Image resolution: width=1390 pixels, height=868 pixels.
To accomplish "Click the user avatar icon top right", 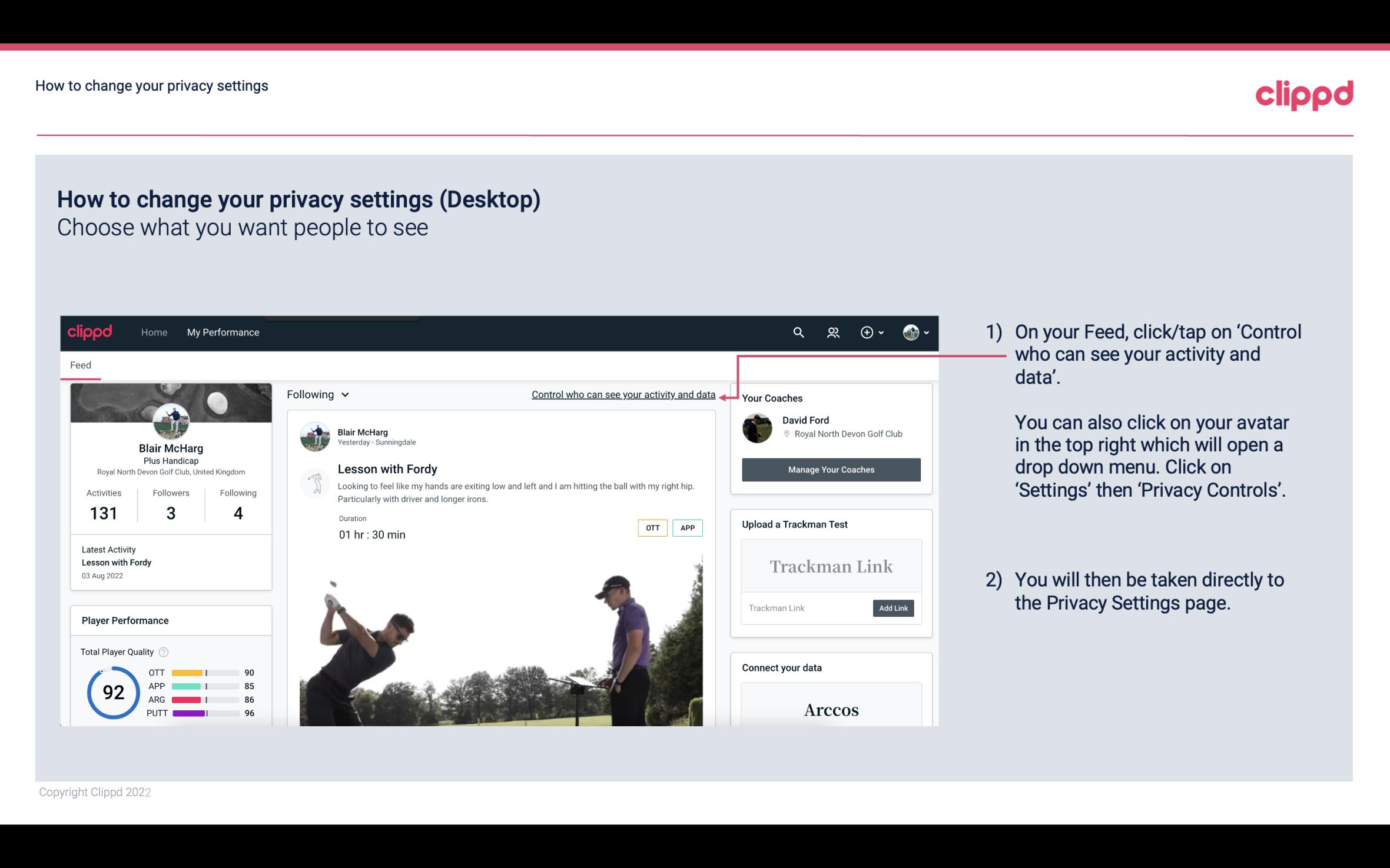I will (910, 333).
